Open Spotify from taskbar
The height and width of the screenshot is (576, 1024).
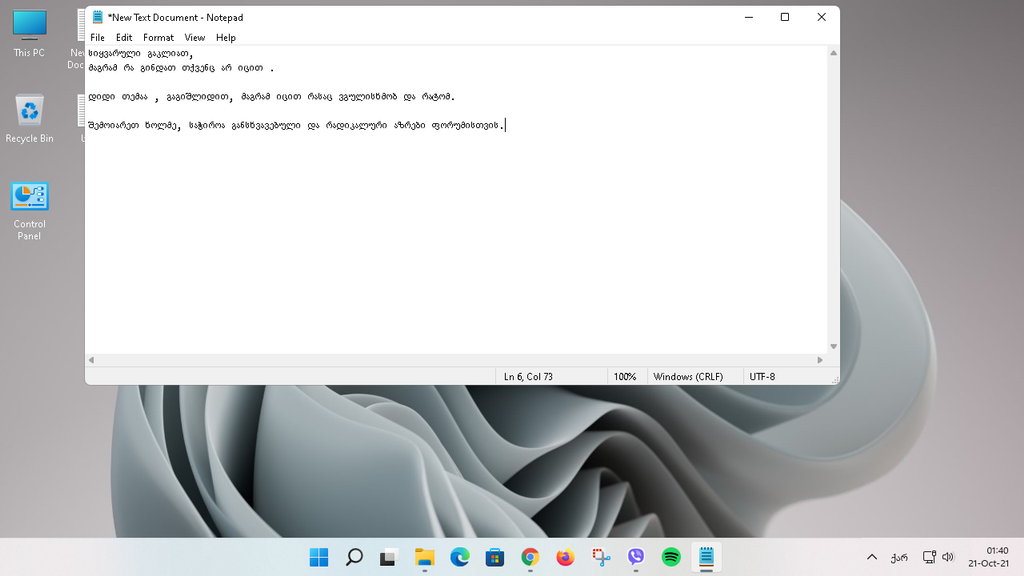pos(671,557)
